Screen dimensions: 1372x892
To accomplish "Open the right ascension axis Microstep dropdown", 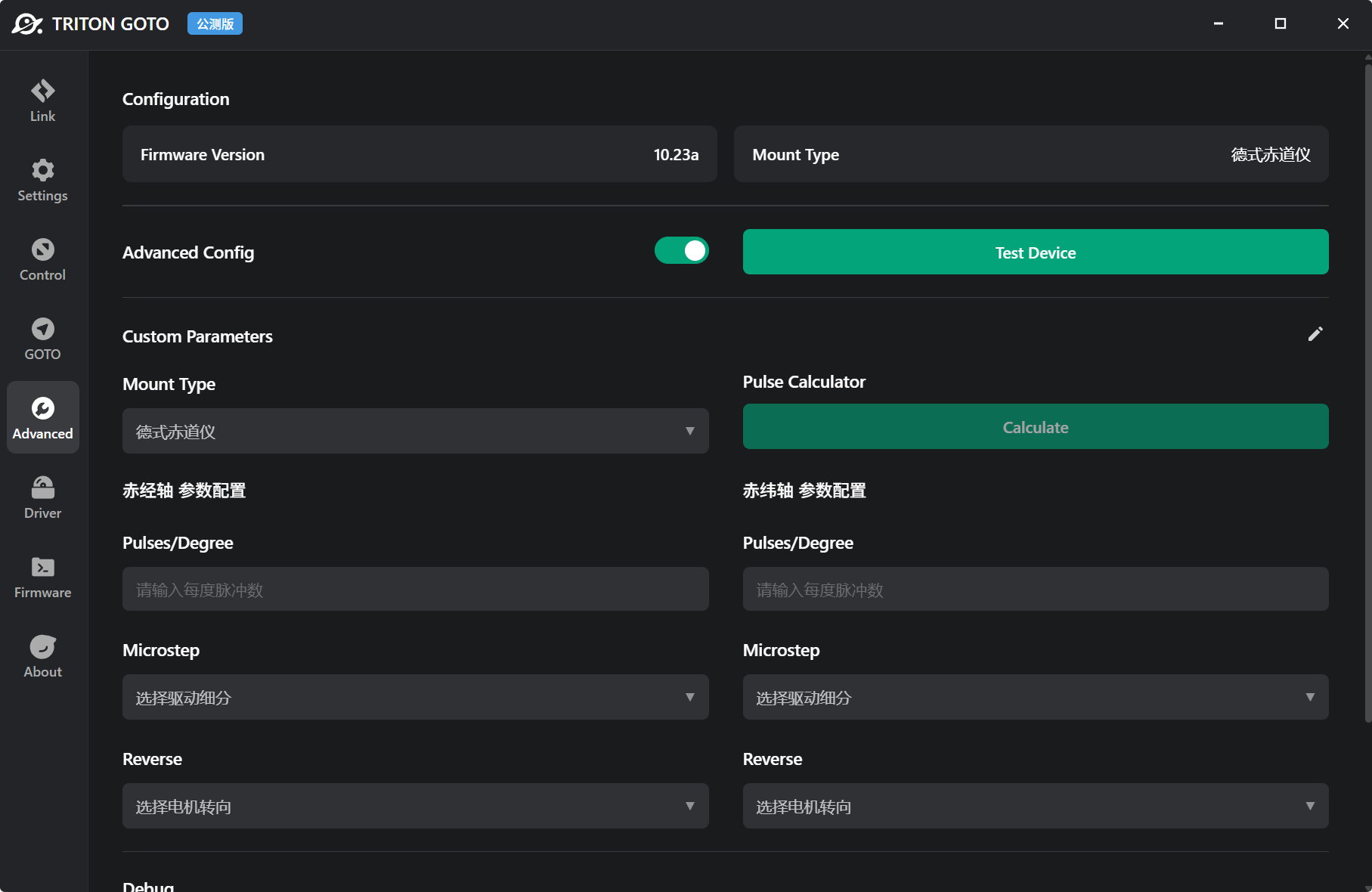I will click(x=415, y=697).
